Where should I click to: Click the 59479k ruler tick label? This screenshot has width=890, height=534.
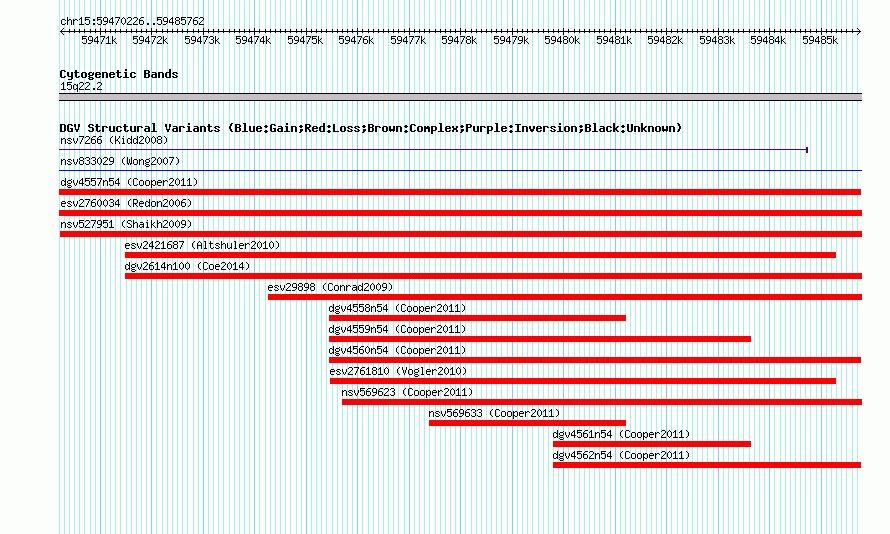511,40
